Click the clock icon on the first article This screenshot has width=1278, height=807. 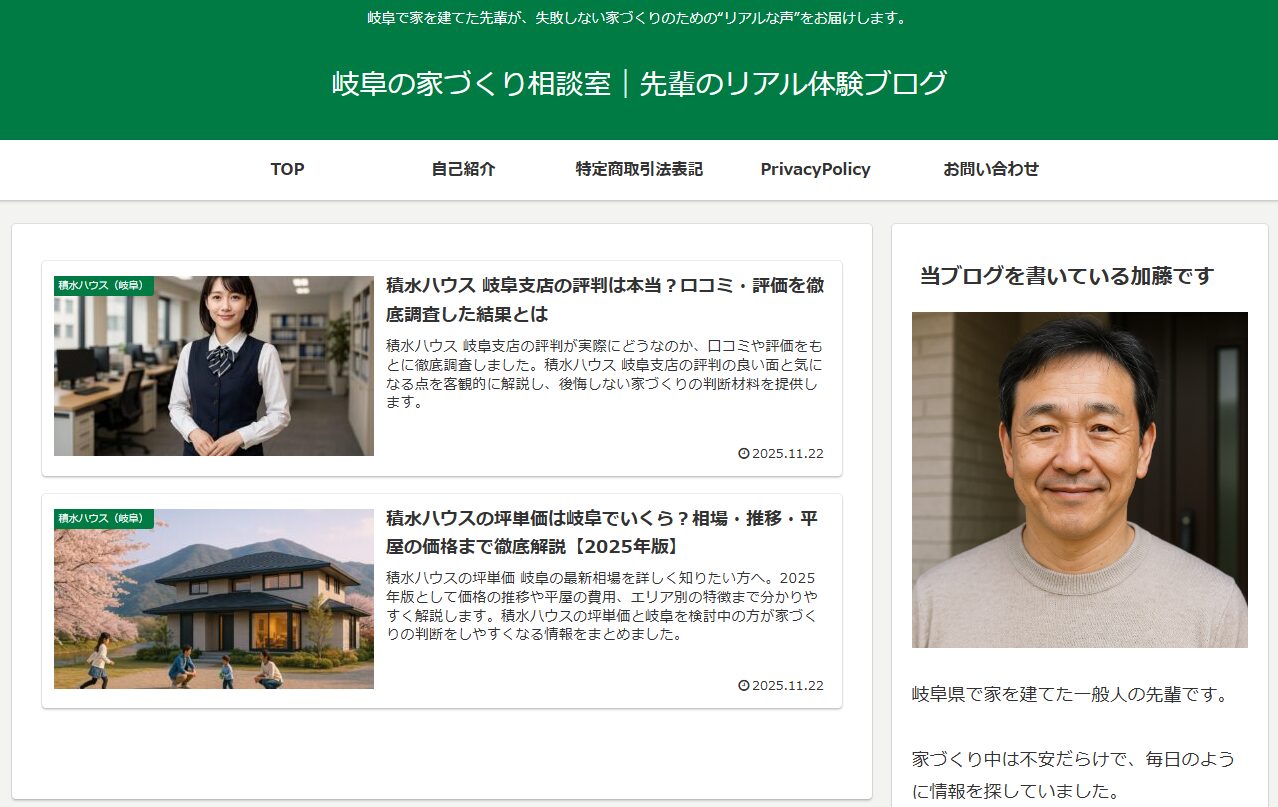743,454
